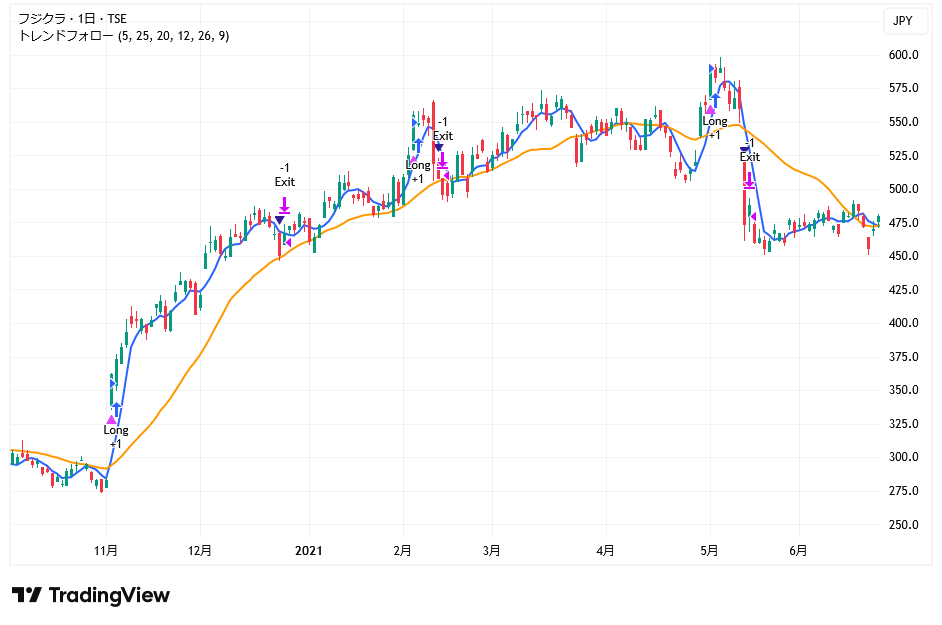Click the purple up triangle above May Long label
The height and width of the screenshot is (625, 942).
point(709,110)
